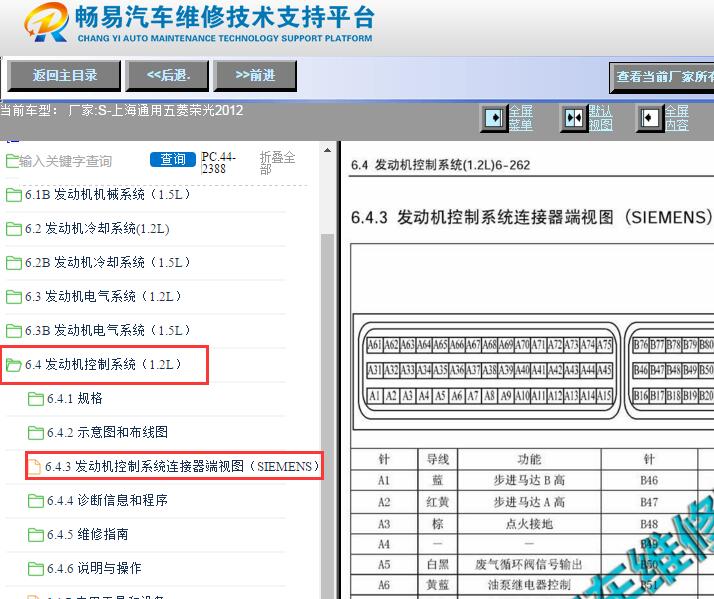Collapse 6.4 发动机控制系统（1.2L）
This screenshot has width=714, height=599.
(103, 364)
